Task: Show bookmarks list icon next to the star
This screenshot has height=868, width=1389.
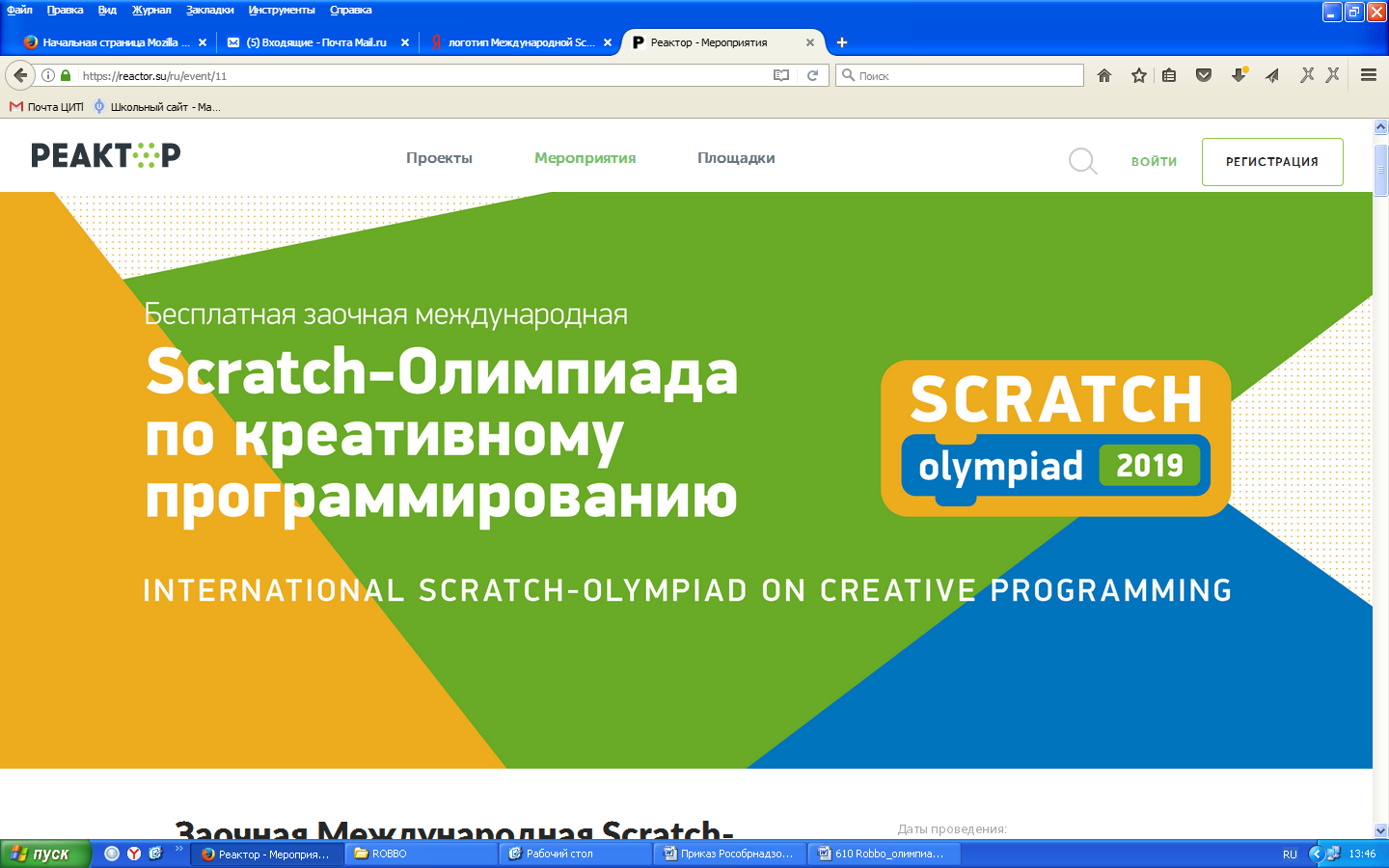Action: [x=1169, y=75]
